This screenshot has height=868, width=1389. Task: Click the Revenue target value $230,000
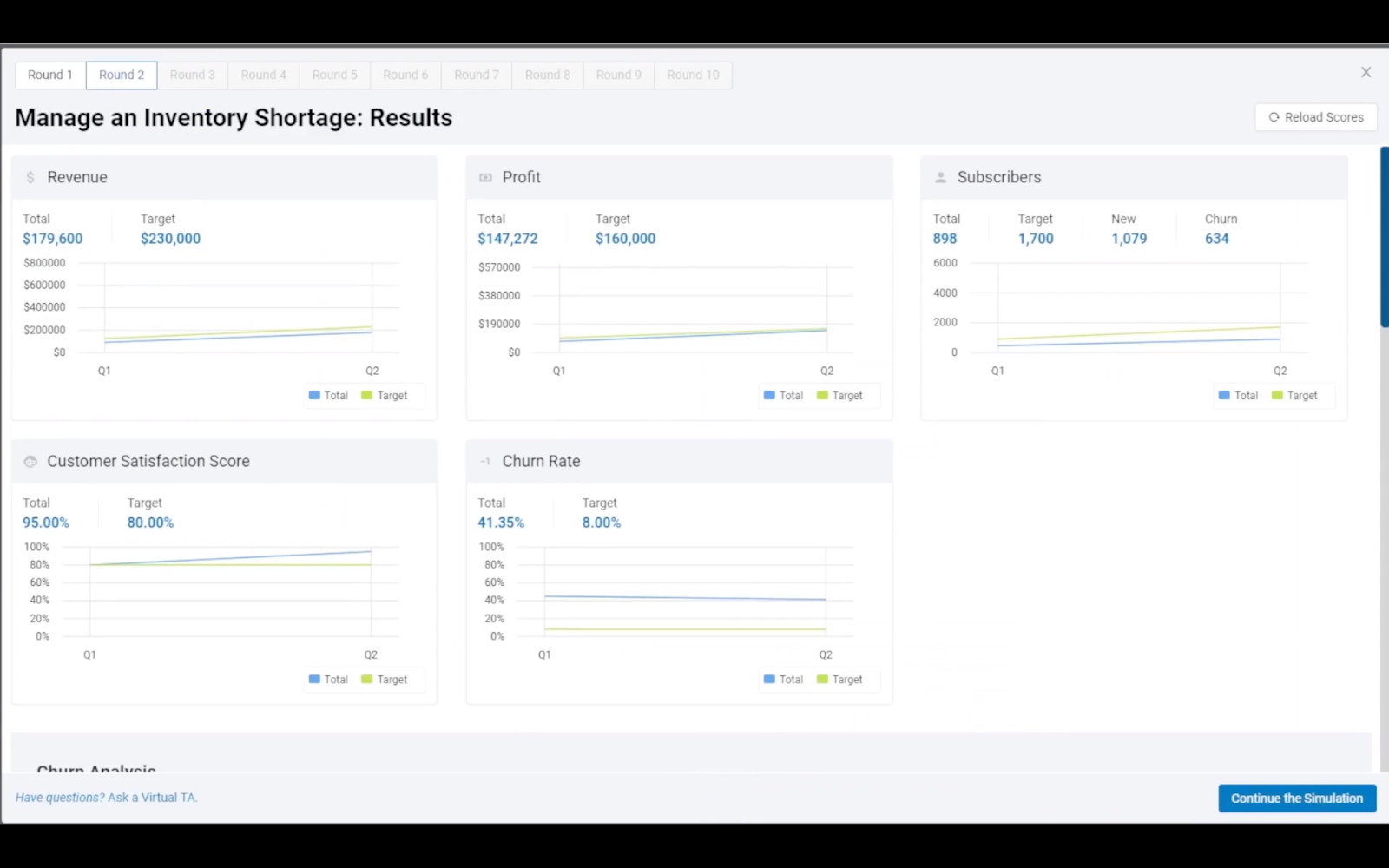(170, 239)
